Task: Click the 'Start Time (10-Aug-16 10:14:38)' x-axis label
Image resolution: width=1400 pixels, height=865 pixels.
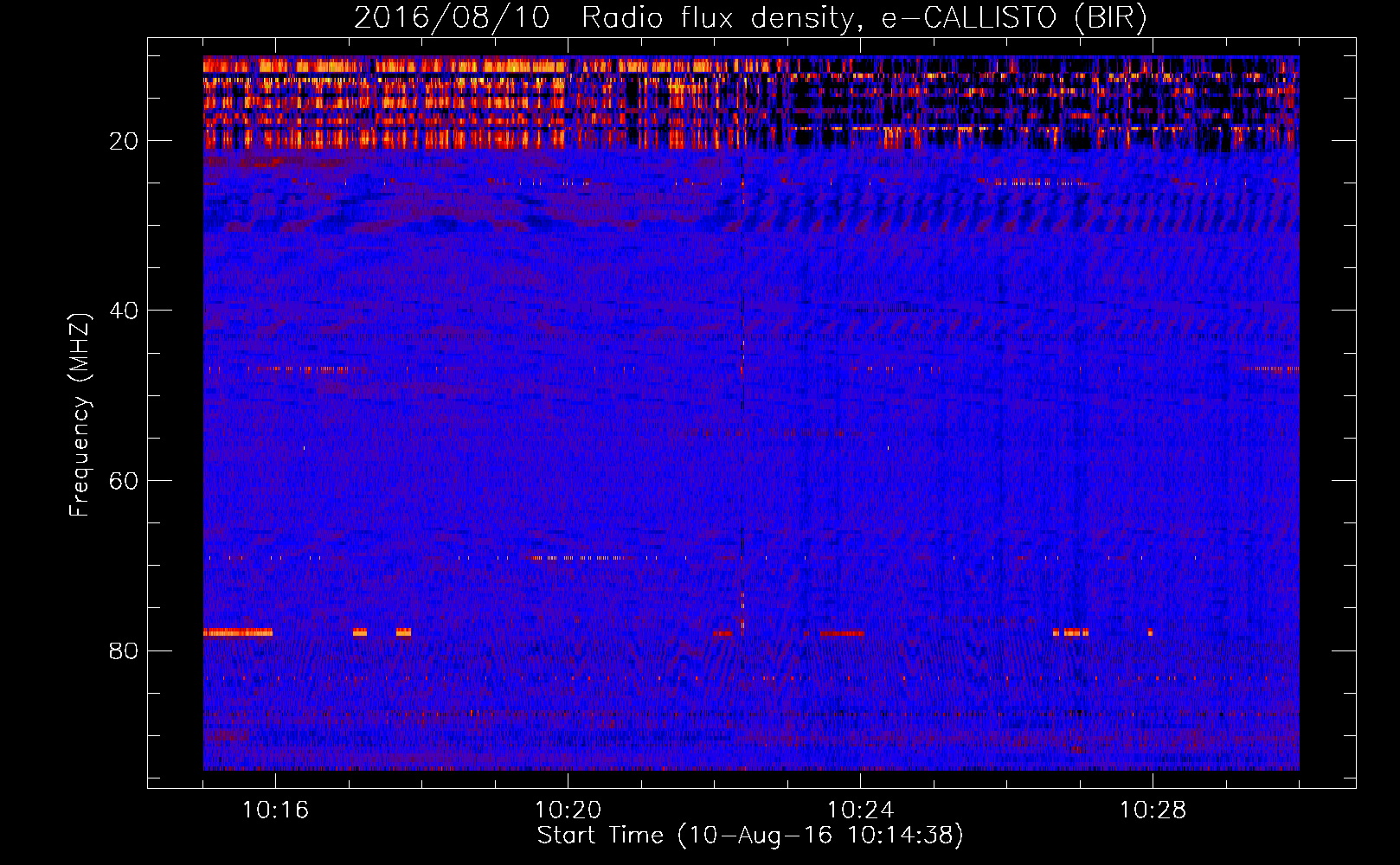Action: 750,836
